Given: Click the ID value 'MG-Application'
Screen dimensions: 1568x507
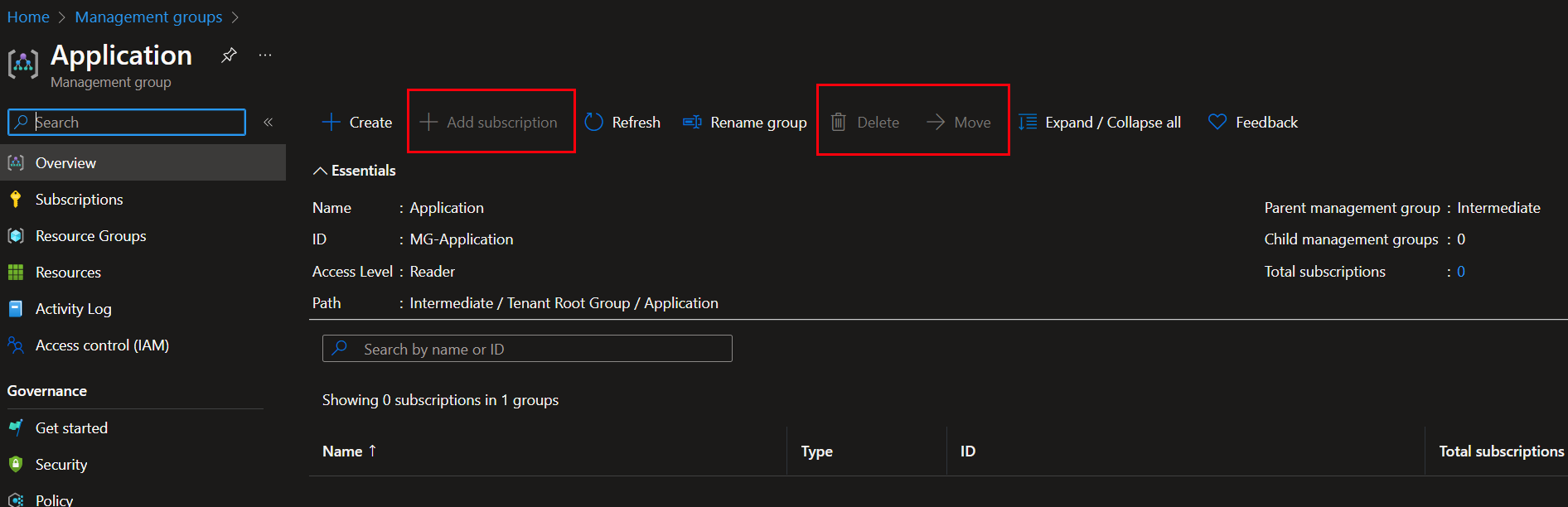Looking at the screenshot, I should click(462, 239).
